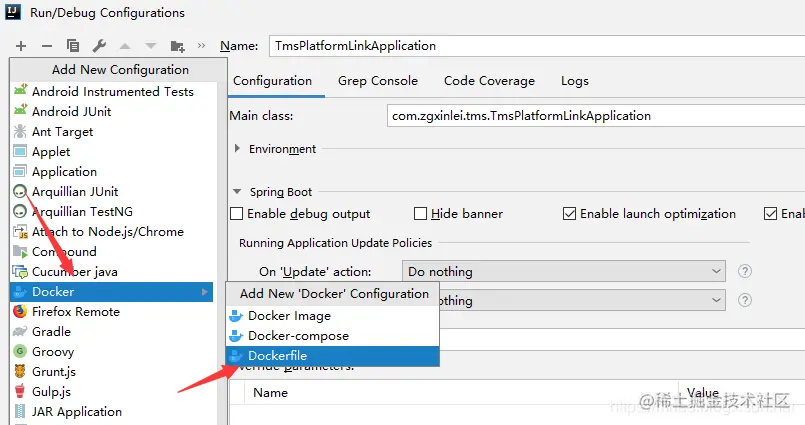Click the Move into new folder icon

[x=178, y=46]
